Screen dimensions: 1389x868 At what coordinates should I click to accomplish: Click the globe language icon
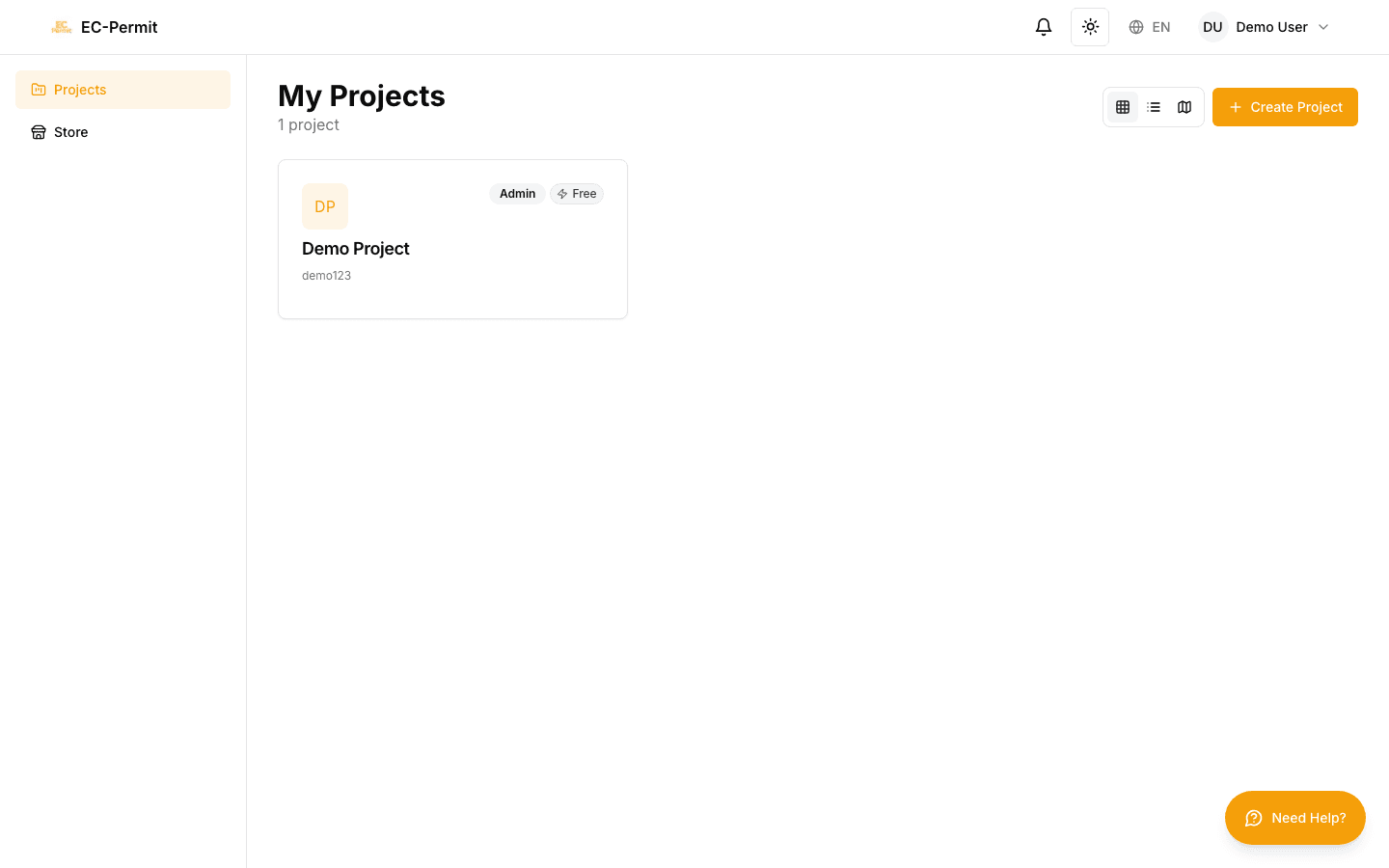[1135, 27]
